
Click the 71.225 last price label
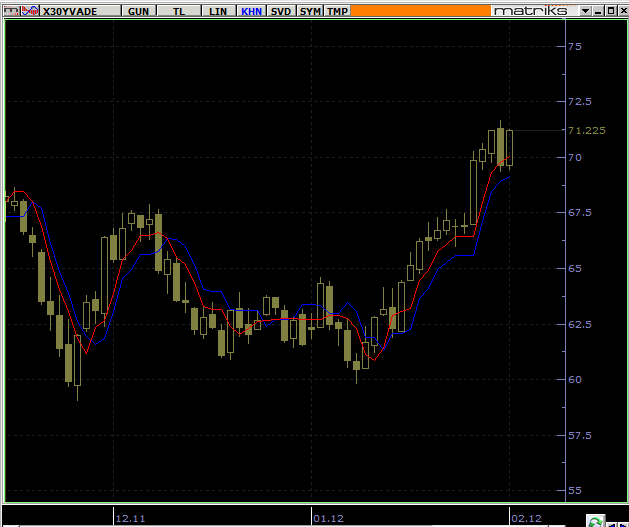586,131
